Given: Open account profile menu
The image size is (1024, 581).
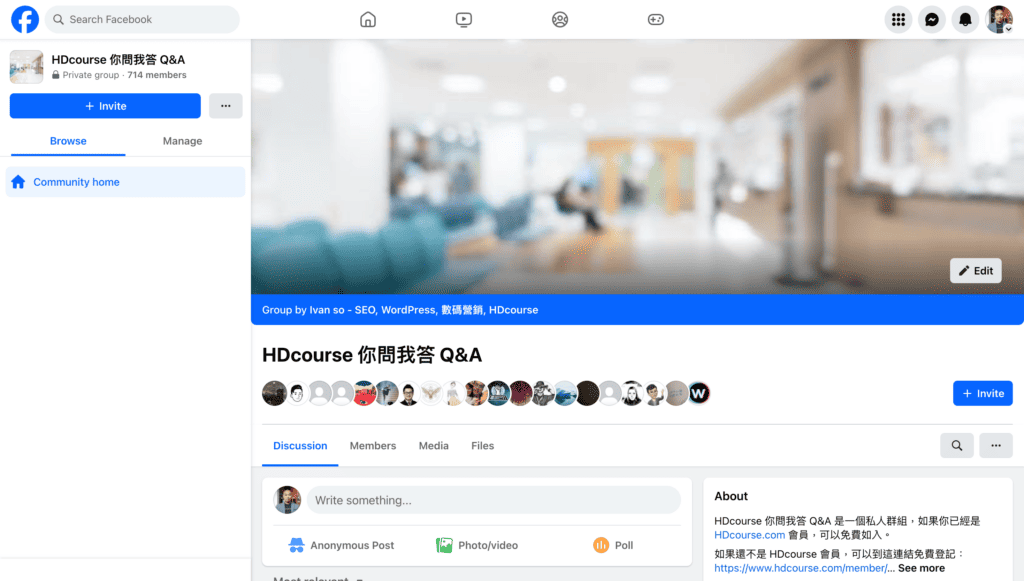Looking at the screenshot, I should 999,20.
